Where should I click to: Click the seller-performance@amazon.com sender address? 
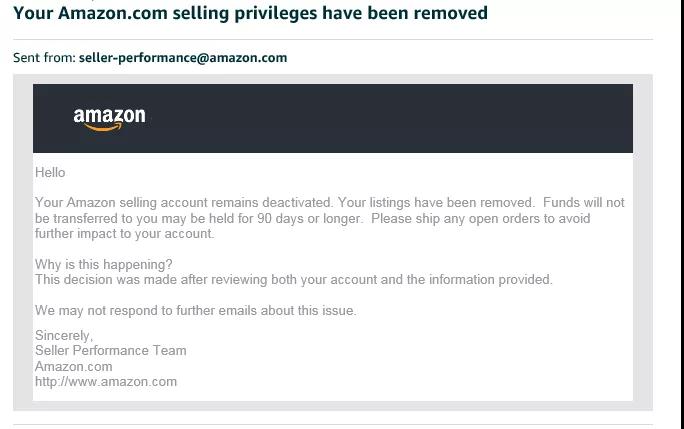(x=183, y=58)
